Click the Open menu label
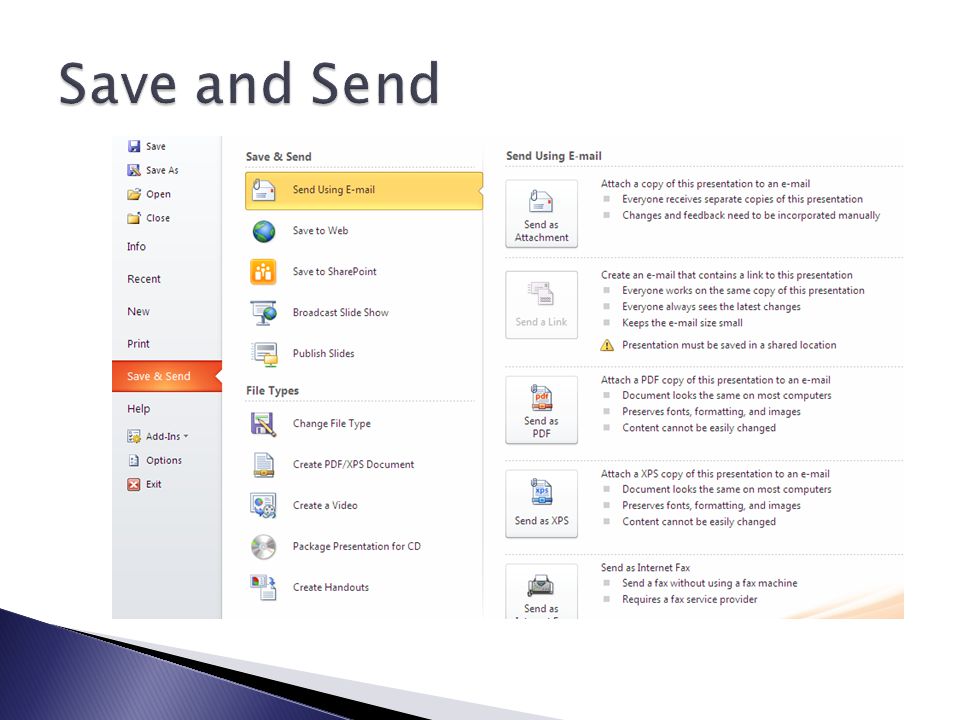 point(158,195)
